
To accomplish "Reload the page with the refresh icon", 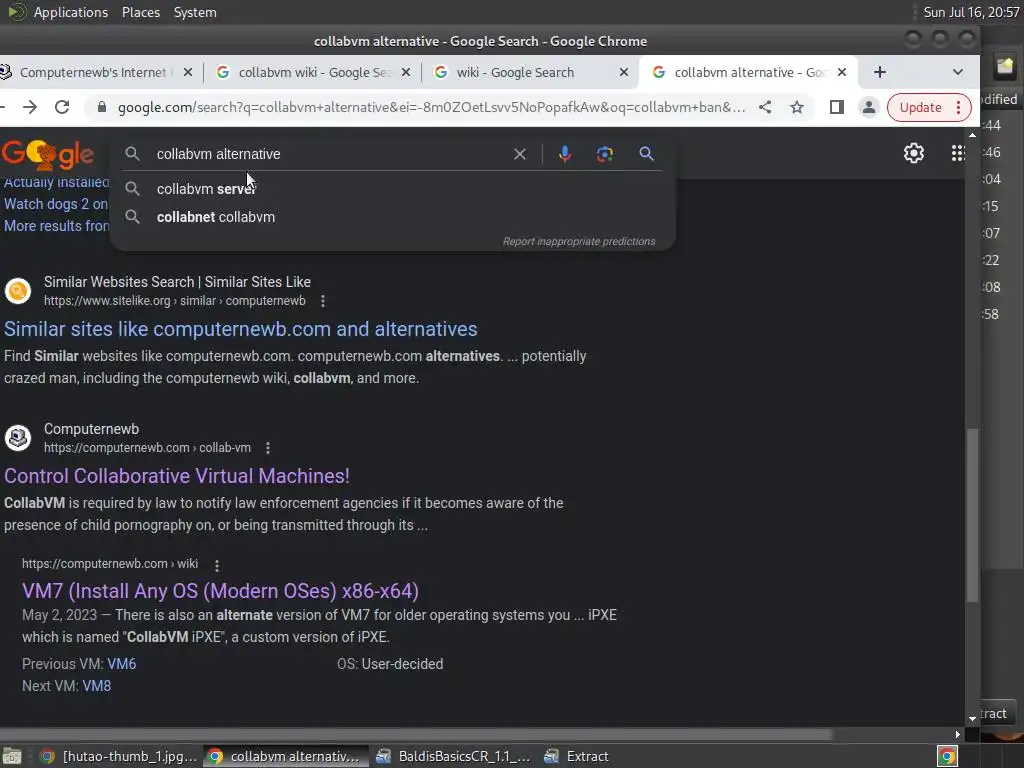I will pyautogui.click(x=62, y=107).
